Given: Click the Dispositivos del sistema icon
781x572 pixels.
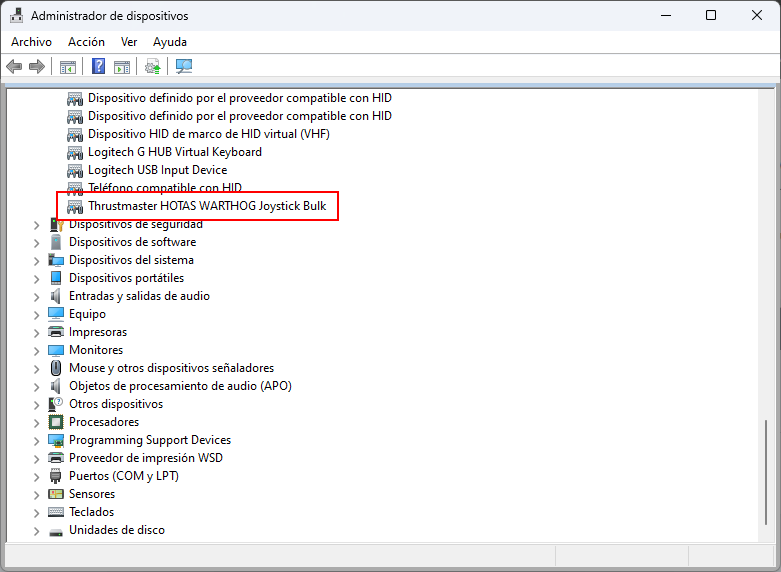Looking at the screenshot, I should coord(56,260).
